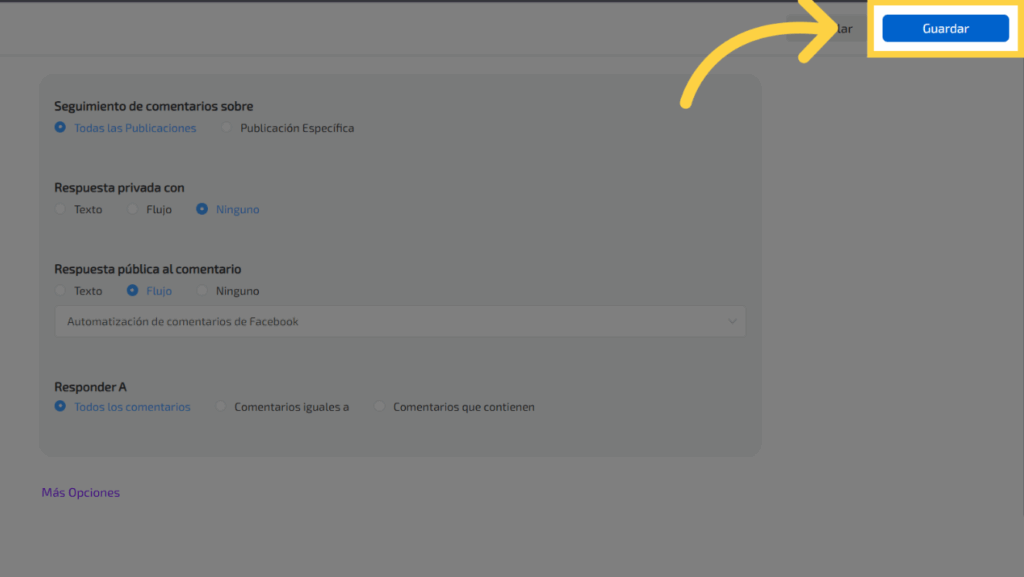Screen dimensions: 1024x577
Task: Select the Todas las Publicaciones radio button
Action: pos(61,128)
